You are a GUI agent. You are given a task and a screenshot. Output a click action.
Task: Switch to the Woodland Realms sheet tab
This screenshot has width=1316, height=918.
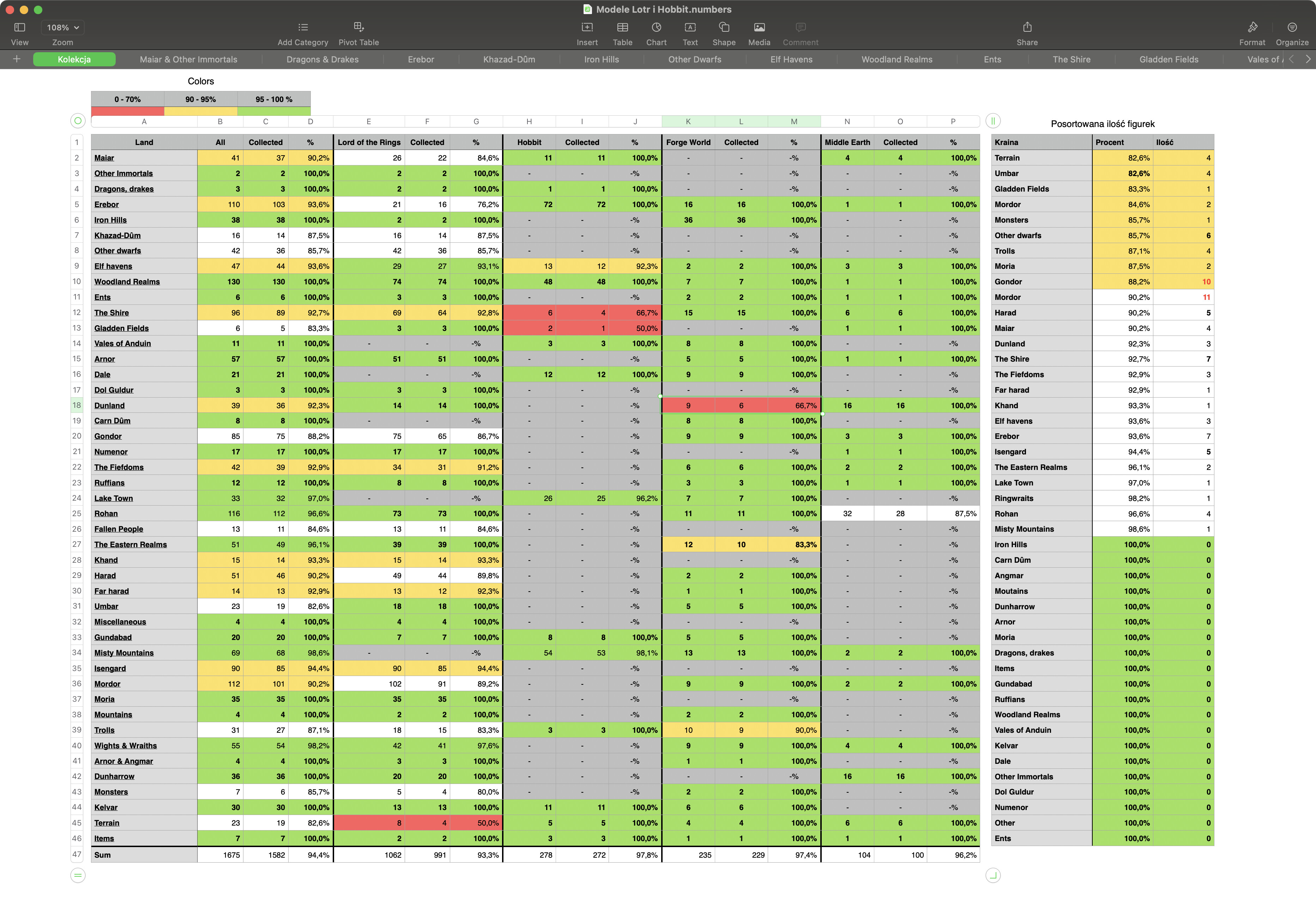click(897, 59)
